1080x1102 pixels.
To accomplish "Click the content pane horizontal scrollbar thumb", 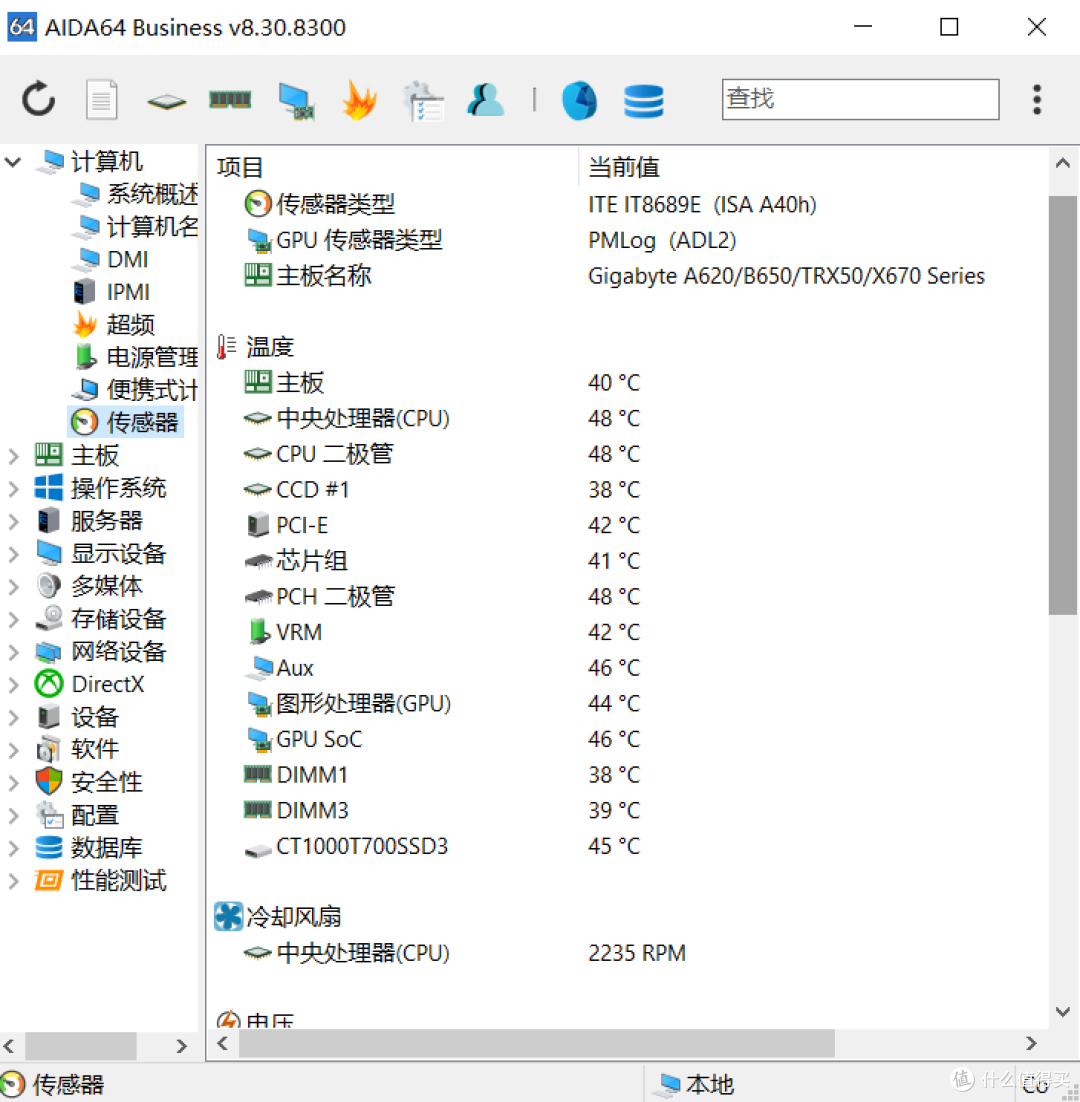I will 537,1044.
